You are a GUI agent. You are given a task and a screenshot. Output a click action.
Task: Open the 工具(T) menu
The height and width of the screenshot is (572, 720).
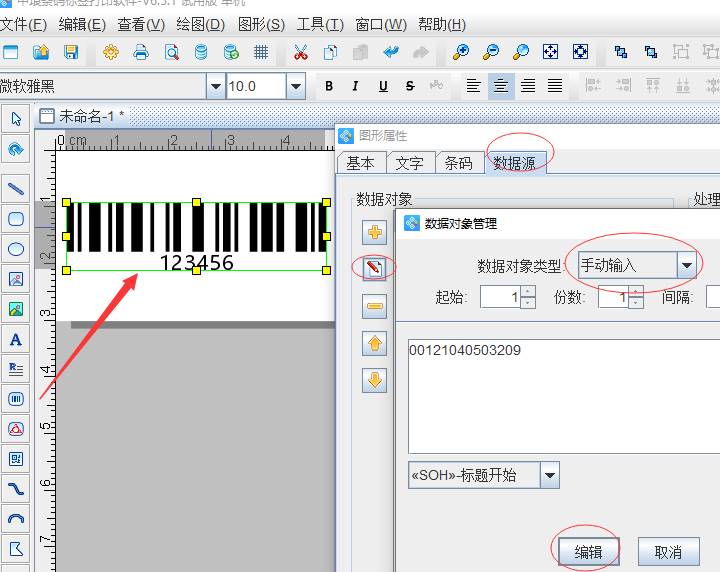[x=320, y=24]
